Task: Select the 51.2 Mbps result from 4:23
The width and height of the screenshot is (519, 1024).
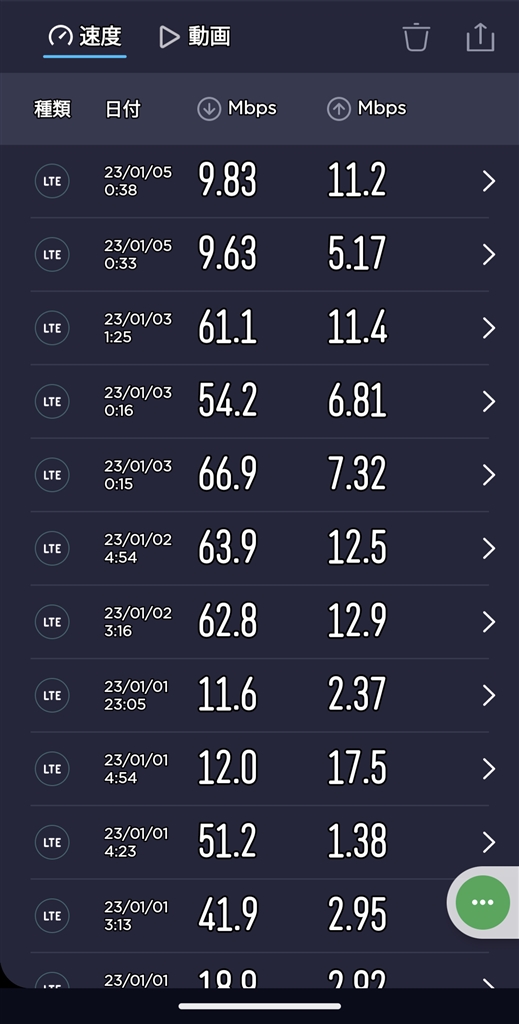Action: [259, 842]
